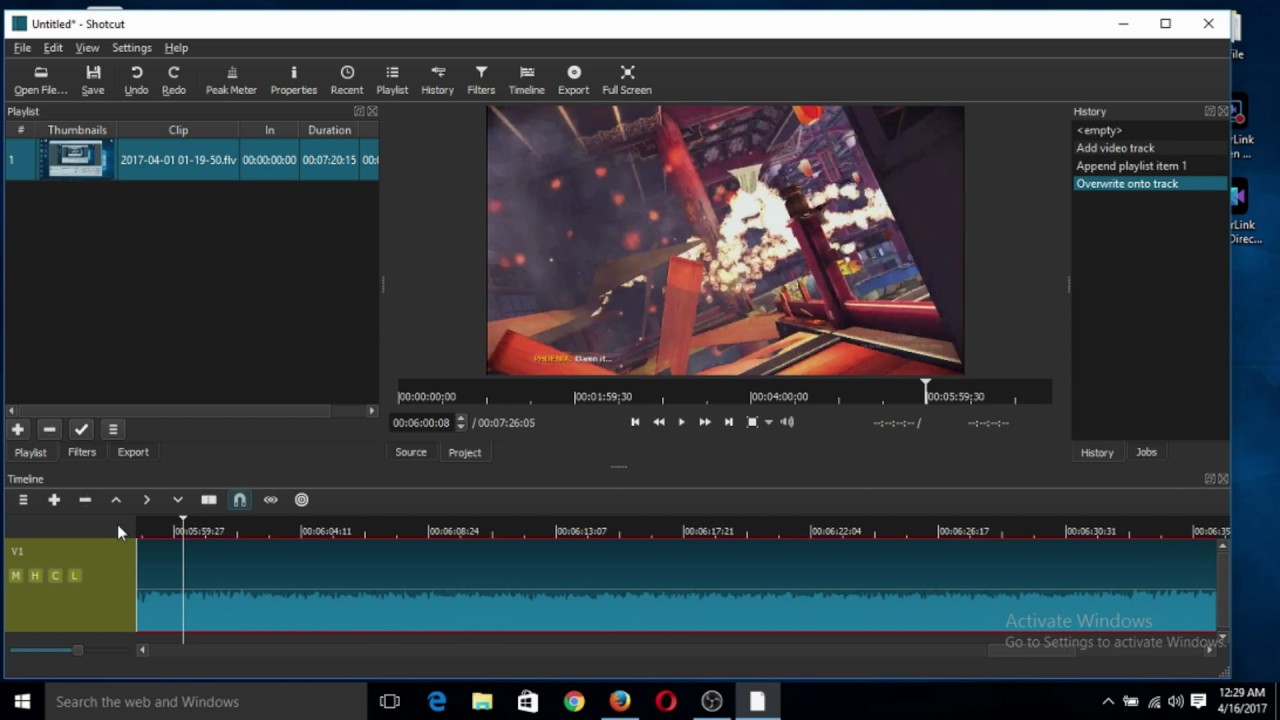Skip to the previous point
The width and height of the screenshot is (1280, 720).
click(x=635, y=422)
